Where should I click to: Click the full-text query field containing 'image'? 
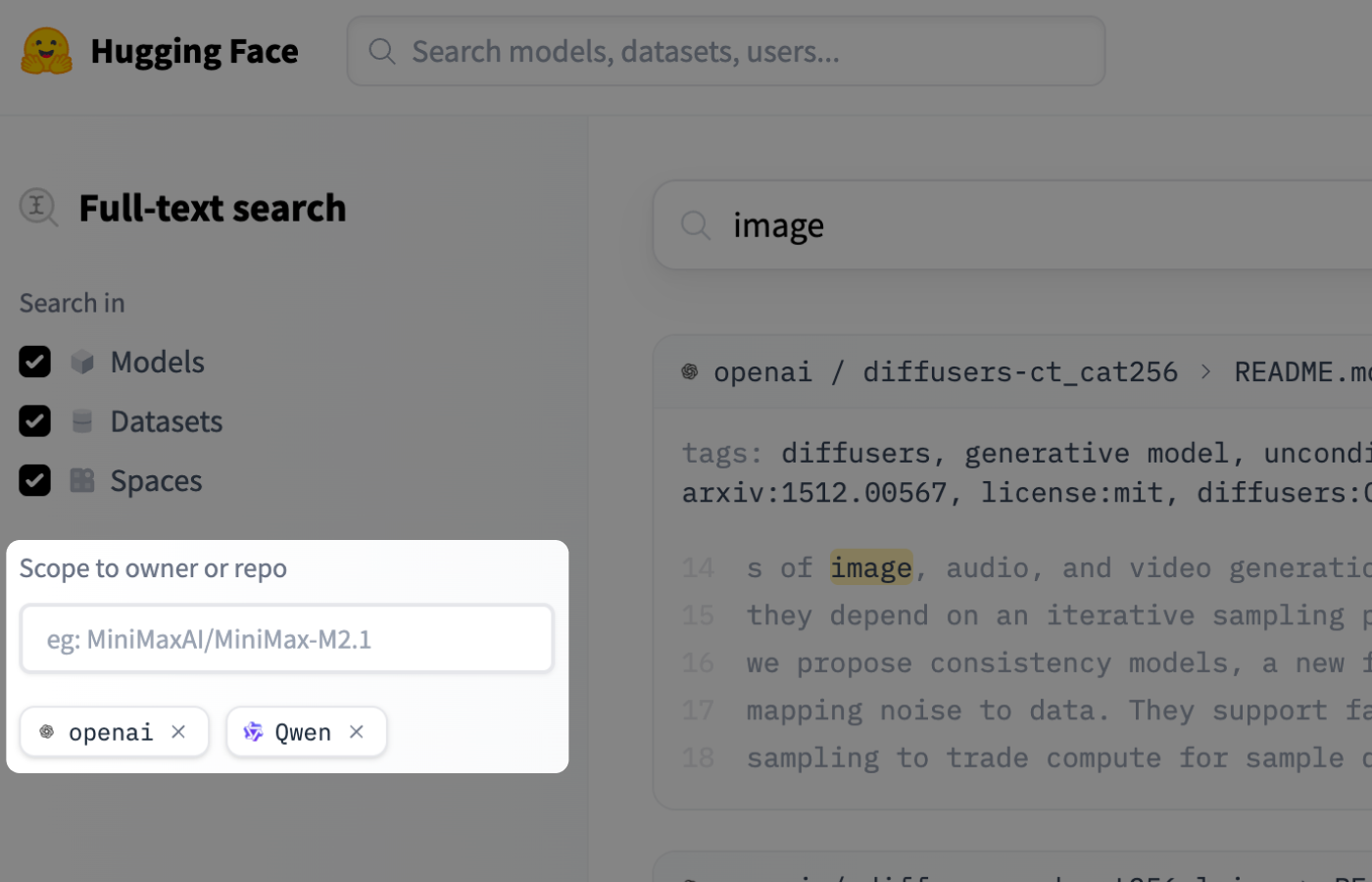pos(1029,225)
